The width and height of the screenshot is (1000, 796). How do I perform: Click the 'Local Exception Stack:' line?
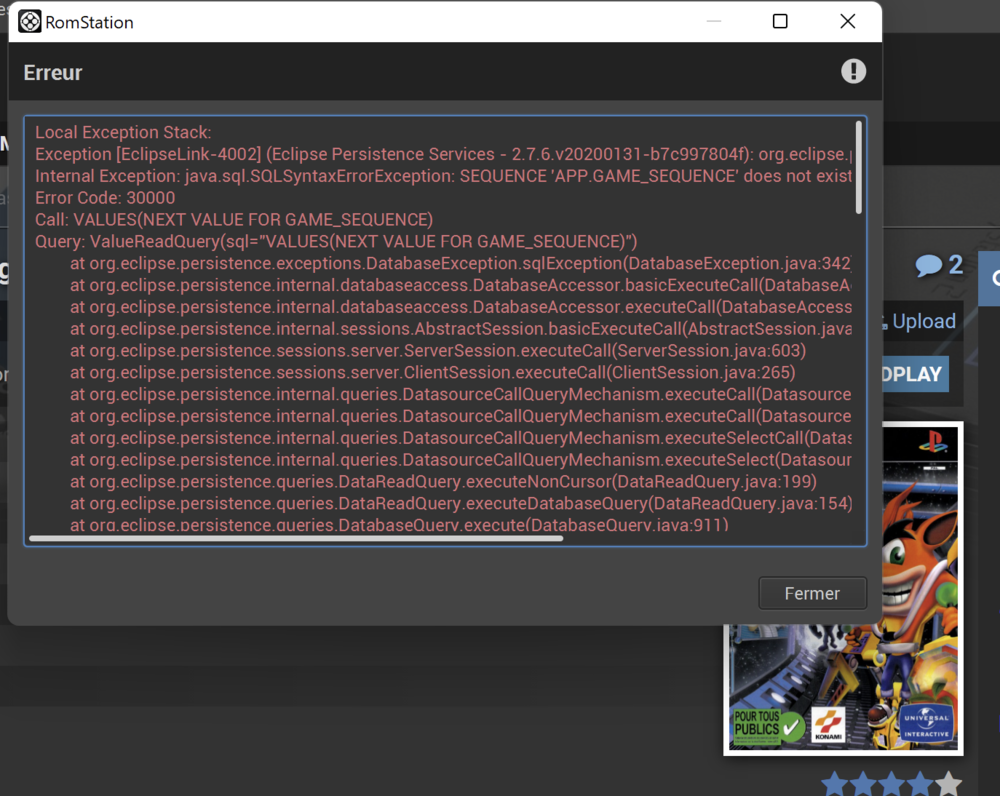pyautogui.click(x=123, y=132)
